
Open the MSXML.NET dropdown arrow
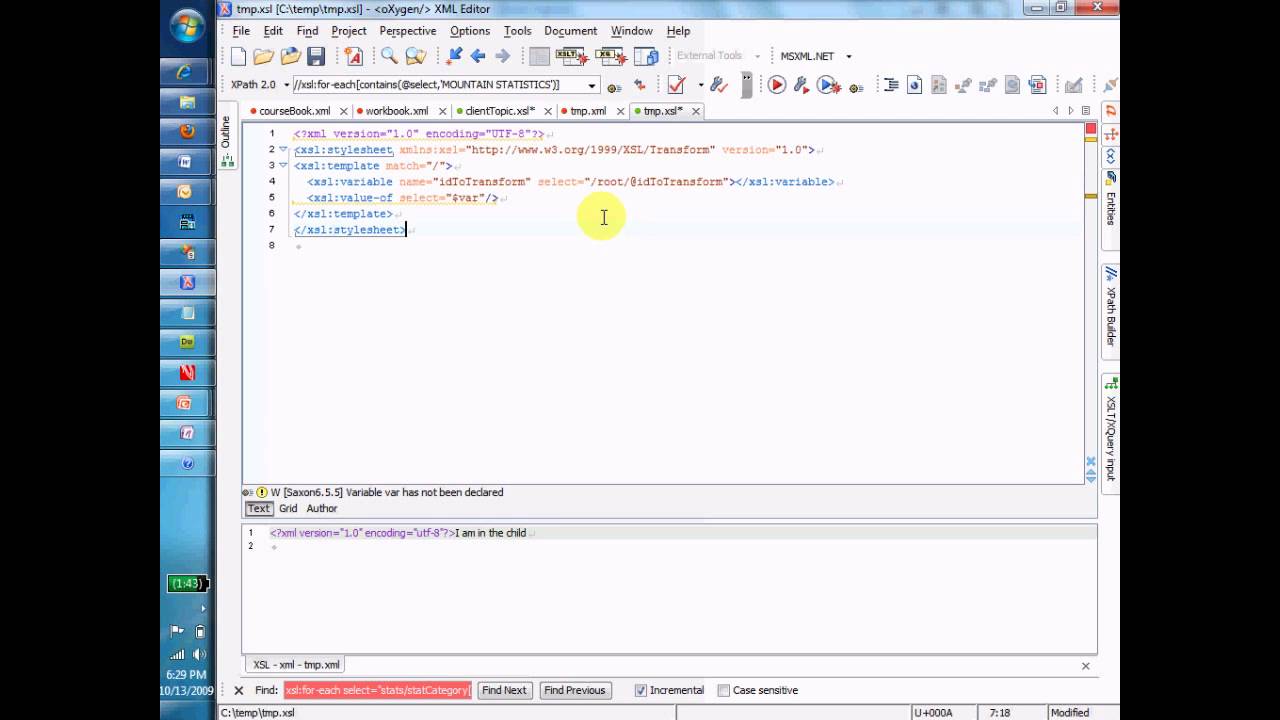tap(849, 57)
